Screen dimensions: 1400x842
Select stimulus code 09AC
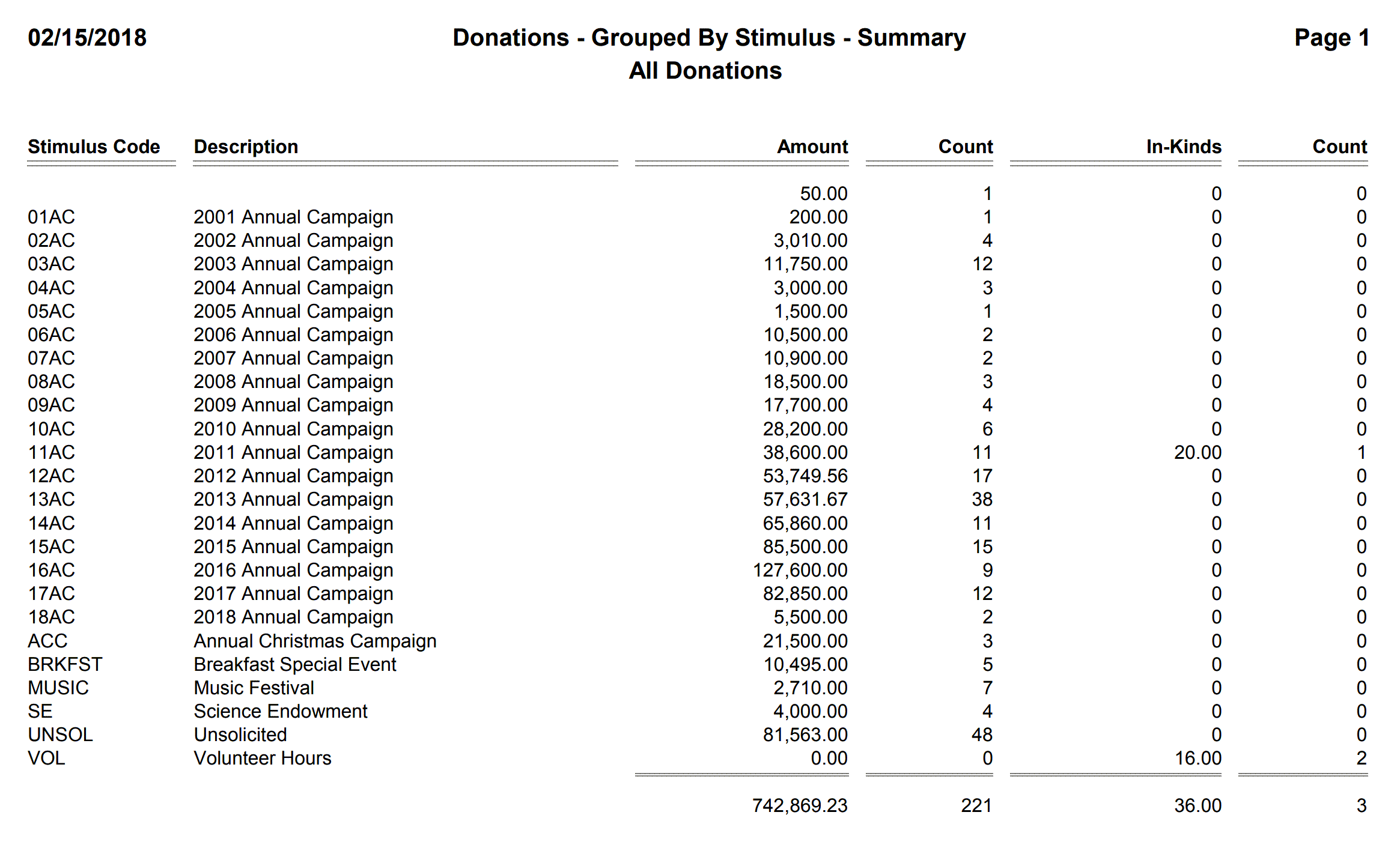[51, 405]
